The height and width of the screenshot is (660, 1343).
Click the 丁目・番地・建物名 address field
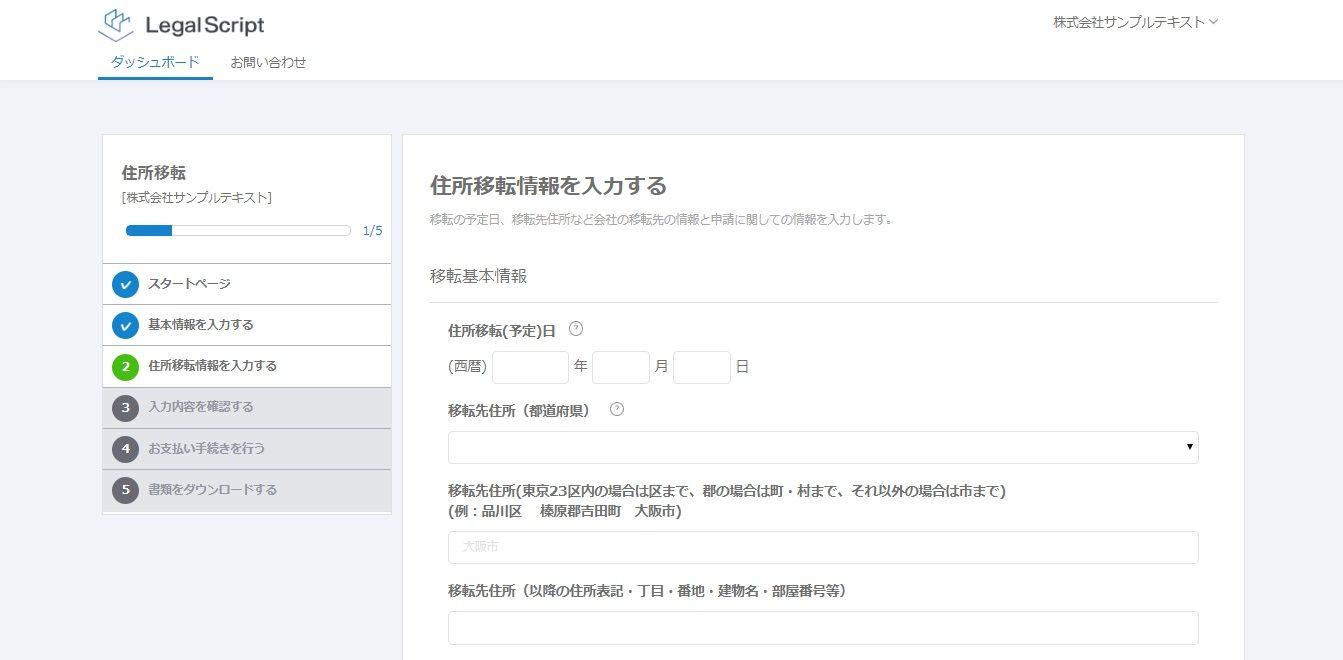click(822, 628)
